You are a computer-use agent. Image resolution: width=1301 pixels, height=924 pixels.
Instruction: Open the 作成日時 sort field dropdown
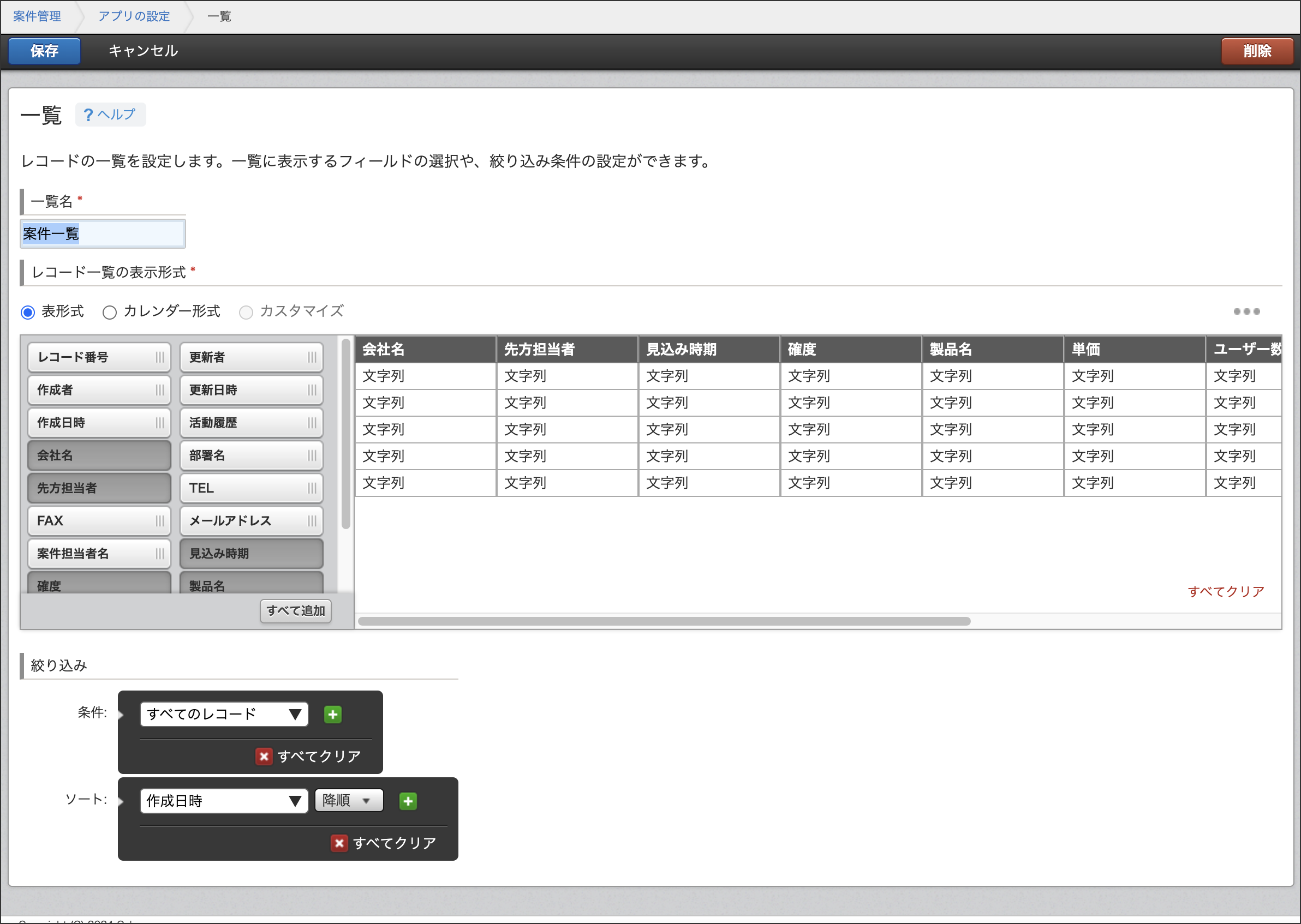(224, 801)
